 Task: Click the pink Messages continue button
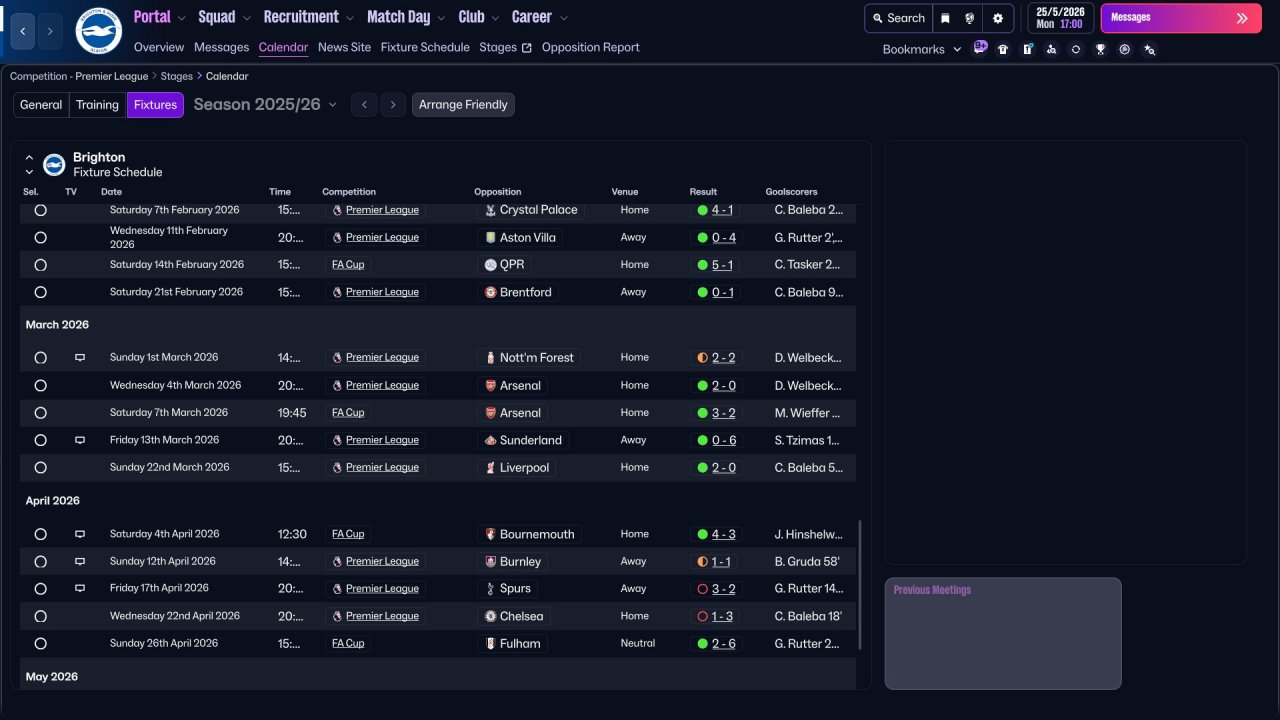pyautogui.click(x=1180, y=18)
